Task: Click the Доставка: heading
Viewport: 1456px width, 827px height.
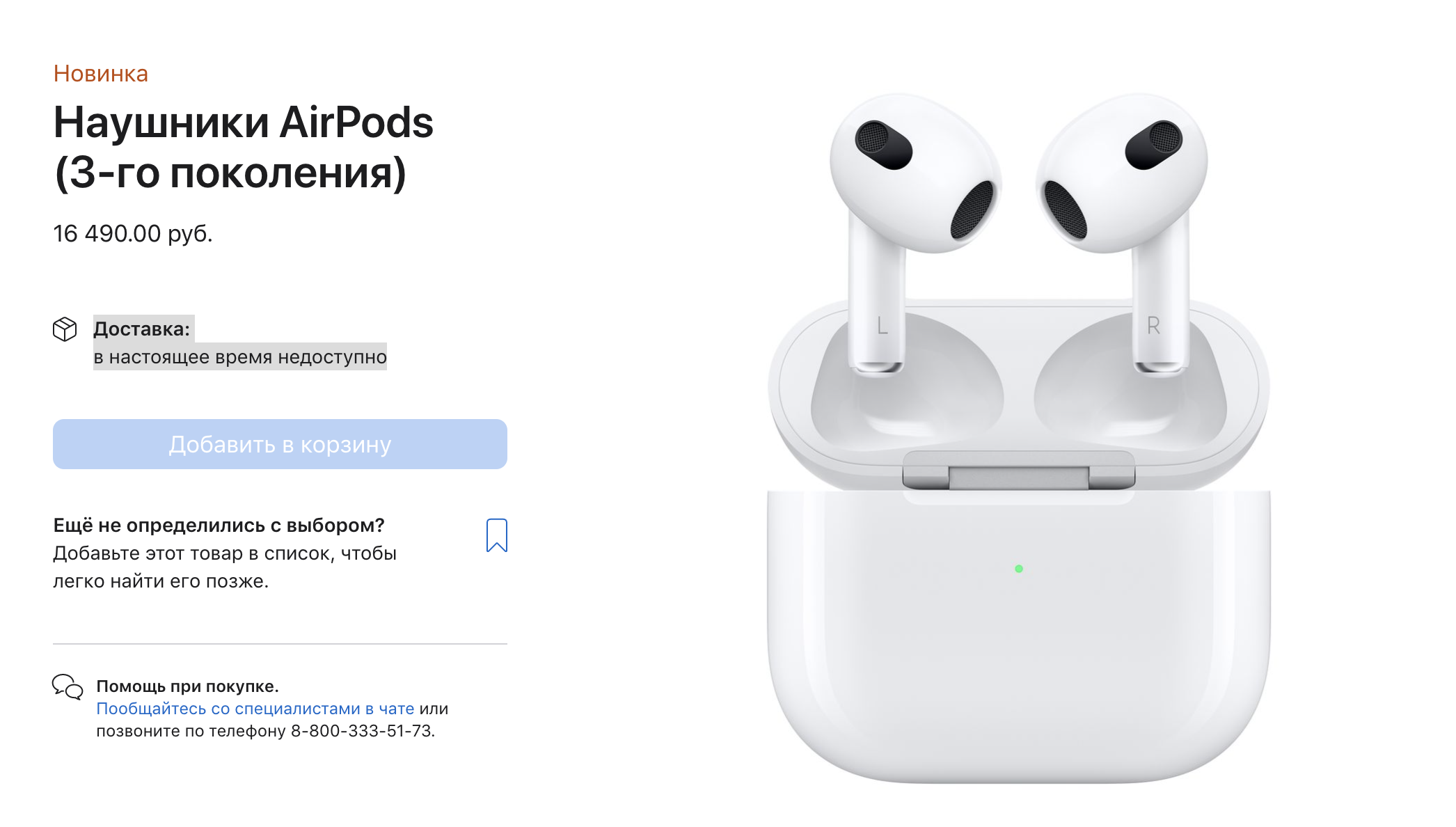Action: [142, 329]
